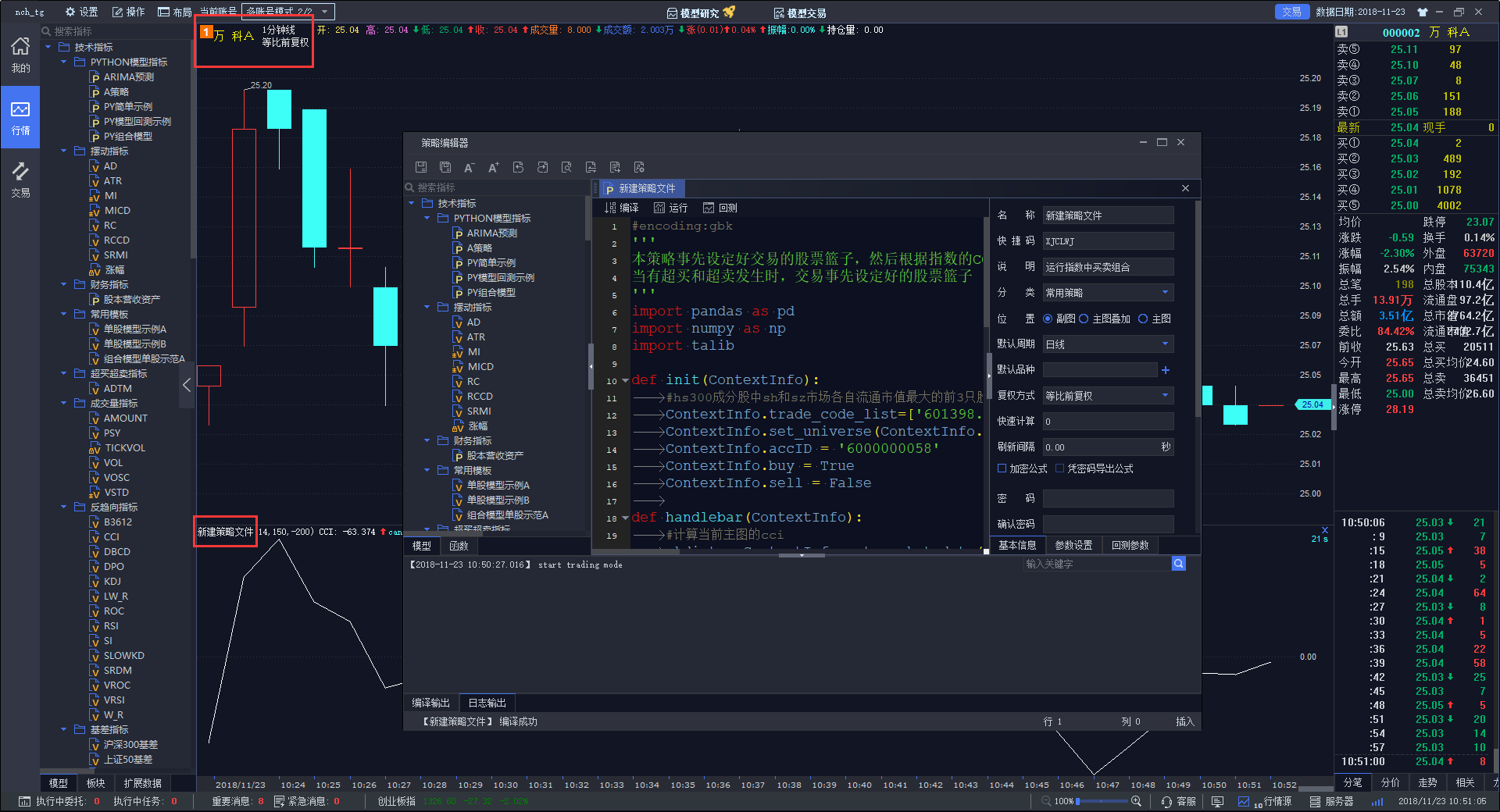Select the 主图 radio button
The width and height of the screenshot is (1500, 812).
[x=1143, y=319]
